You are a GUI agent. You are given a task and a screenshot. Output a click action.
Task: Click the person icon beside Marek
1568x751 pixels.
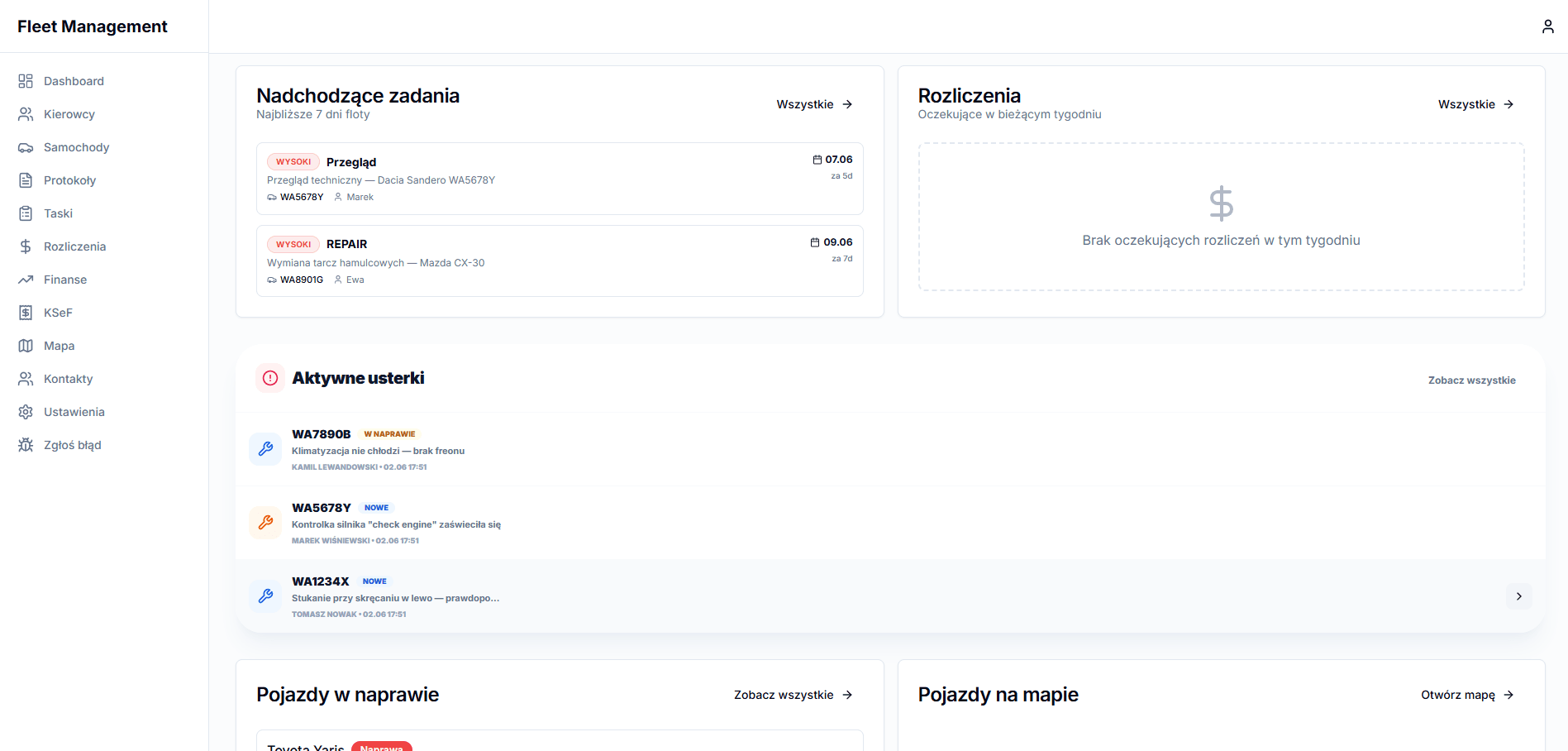[338, 197]
